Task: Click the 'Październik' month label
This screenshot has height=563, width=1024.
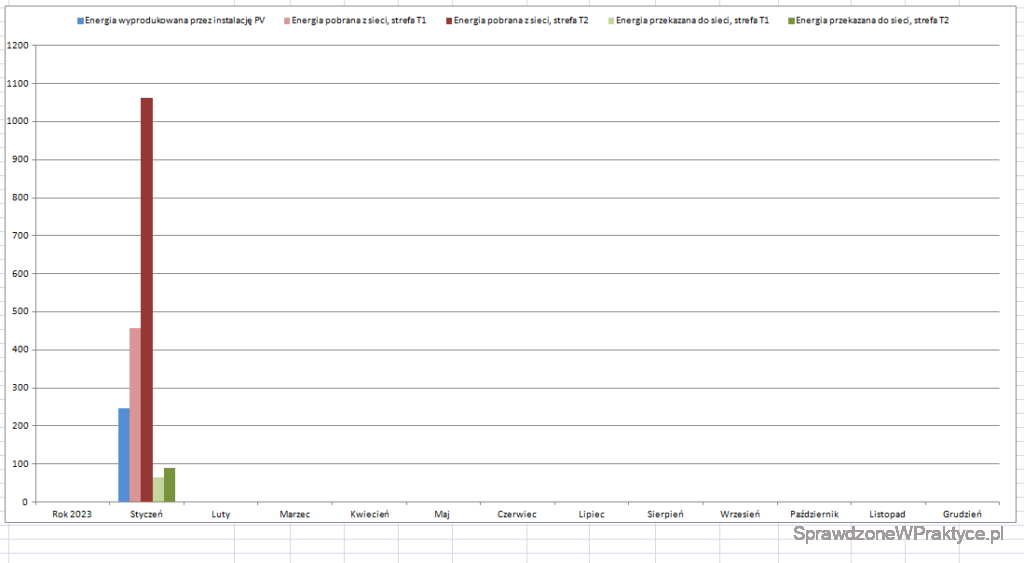Action: (814, 514)
